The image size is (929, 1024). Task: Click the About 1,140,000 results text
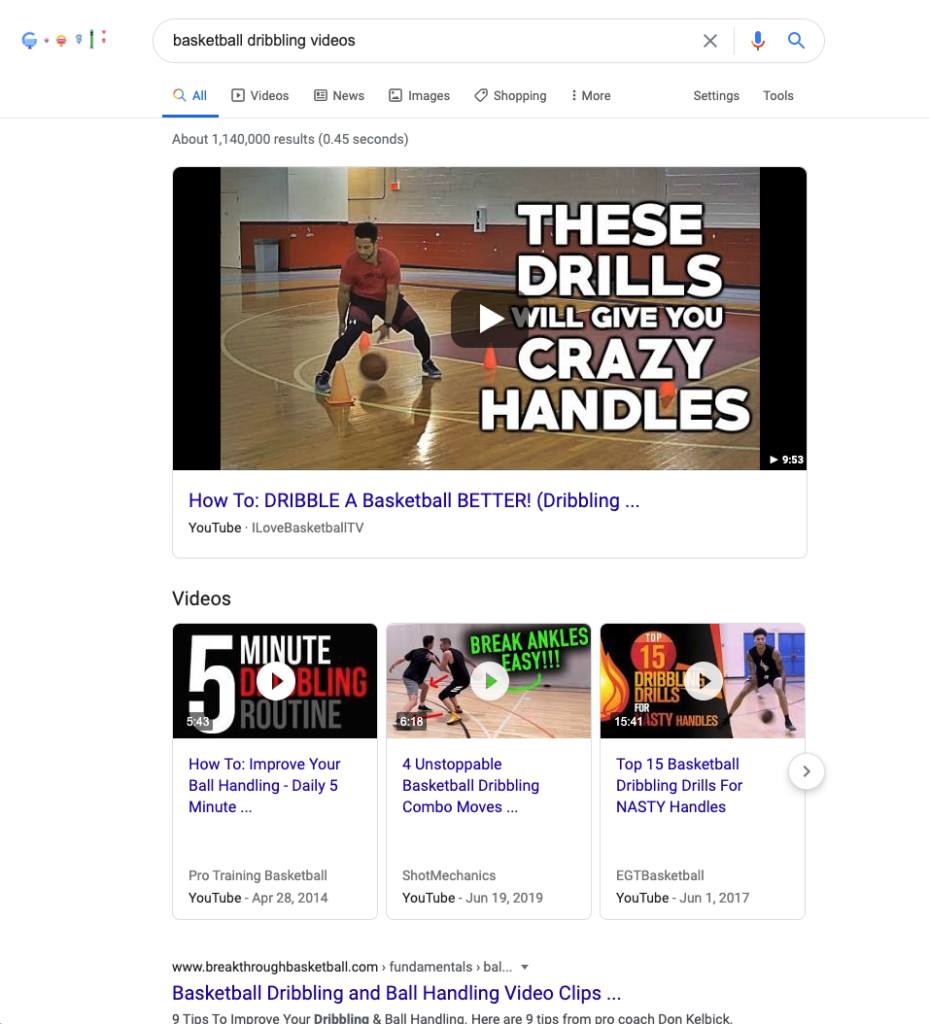click(290, 139)
